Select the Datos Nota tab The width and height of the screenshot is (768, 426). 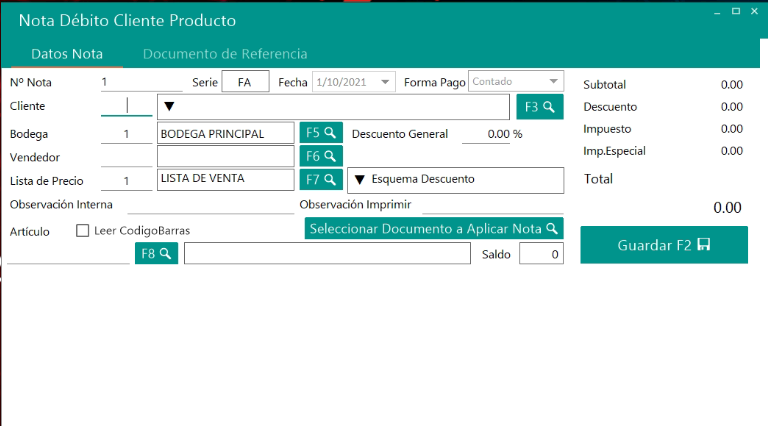click(x=67, y=54)
